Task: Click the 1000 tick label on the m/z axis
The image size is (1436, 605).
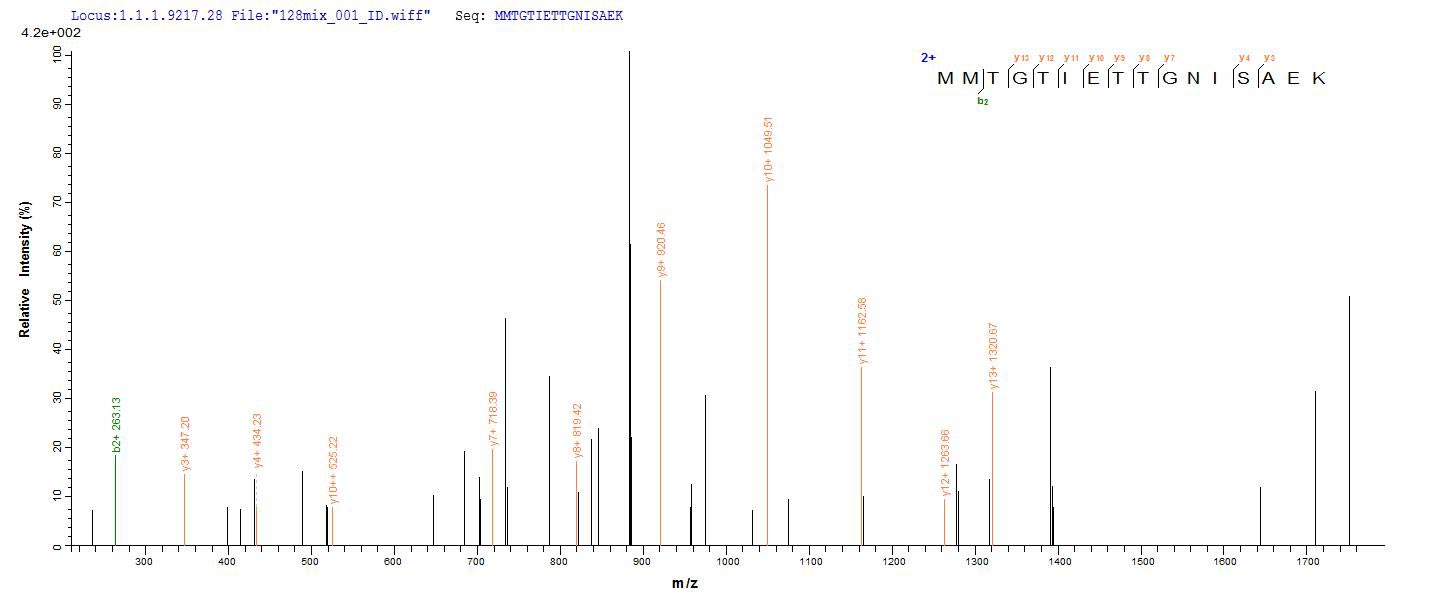Action: pyautogui.click(x=726, y=562)
